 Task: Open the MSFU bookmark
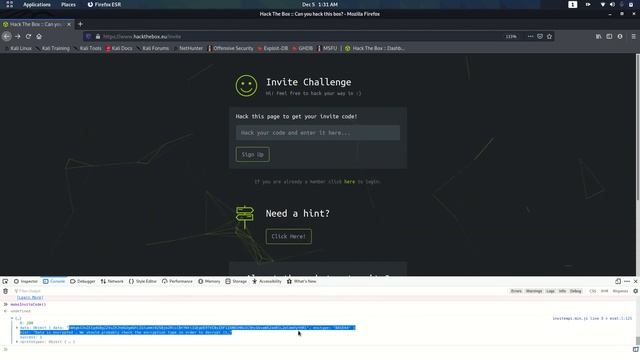click(x=328, y=48)
